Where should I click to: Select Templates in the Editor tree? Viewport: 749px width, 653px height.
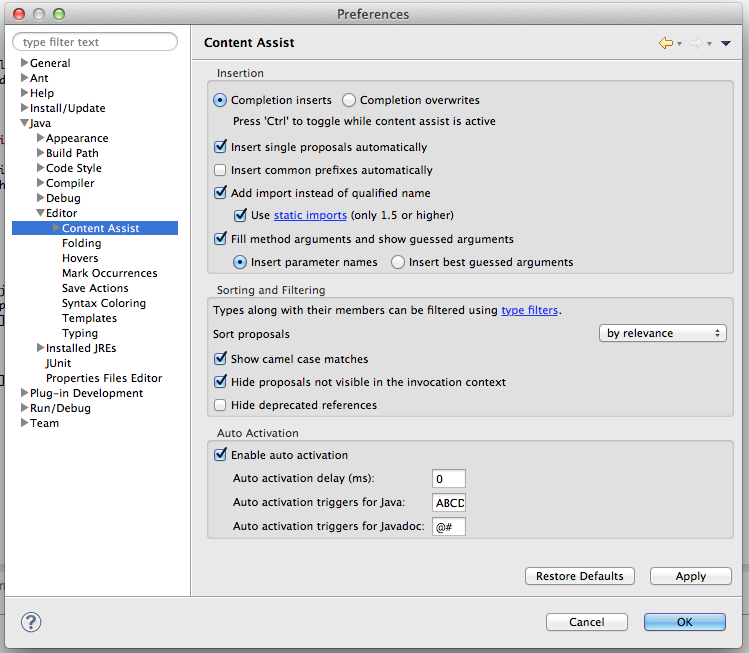(x=89, y=318)
